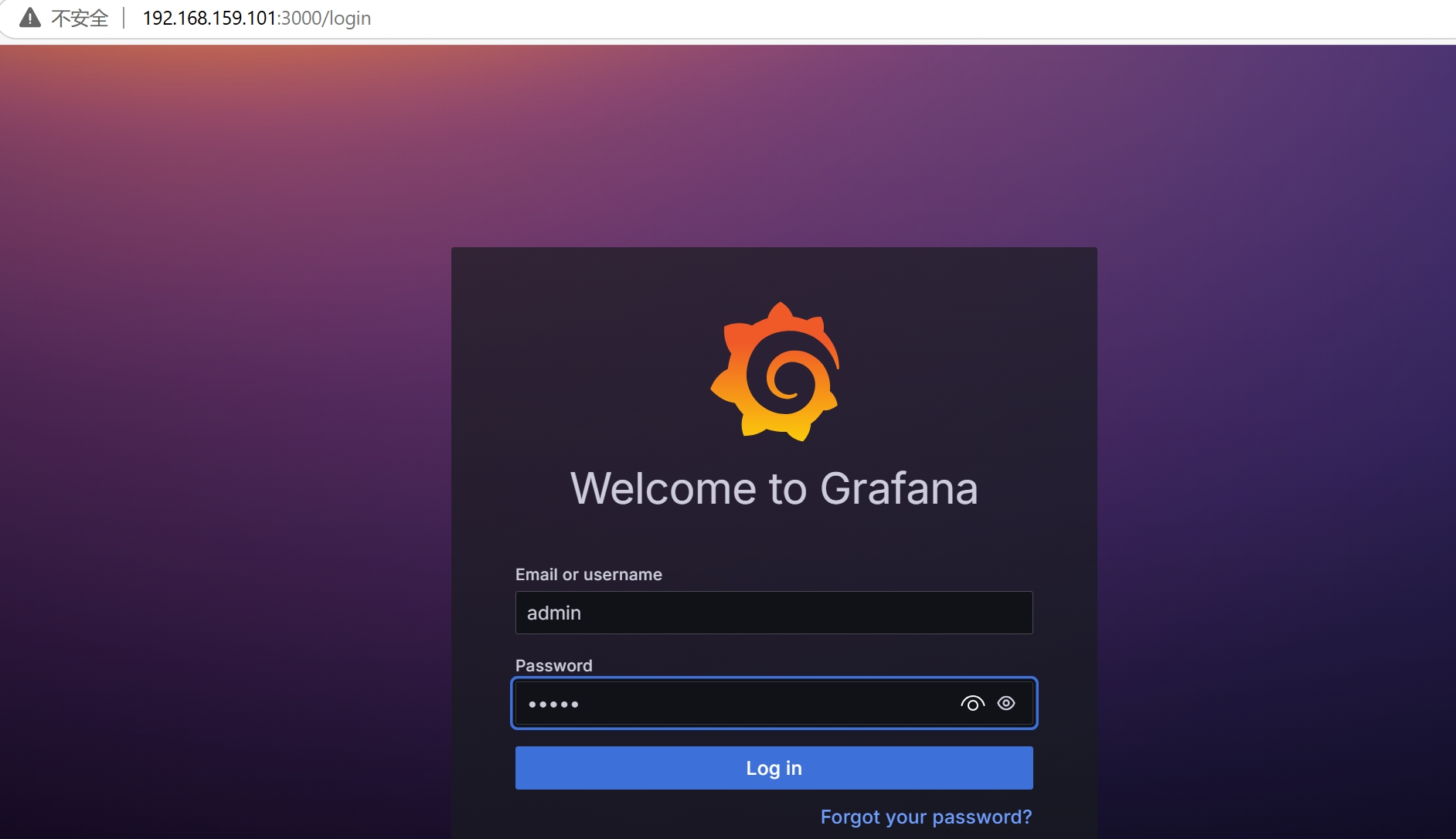Image resolution: width=1456 pixels, height=839 pixels.
Task: Focus the username field containing admin
Action: pos(774,613)
